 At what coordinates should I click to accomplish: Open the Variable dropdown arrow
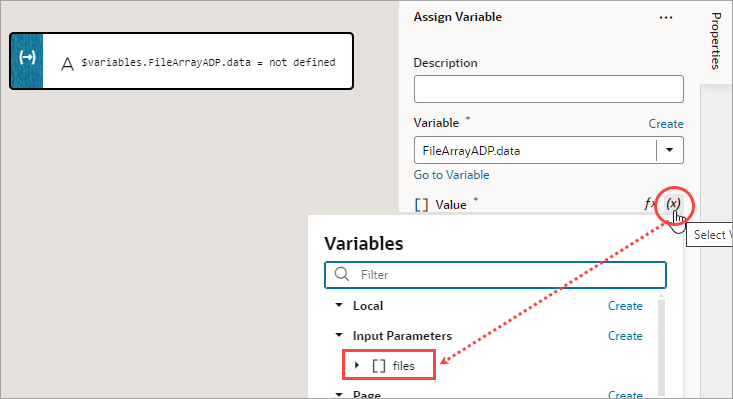[x=669, y=150]
